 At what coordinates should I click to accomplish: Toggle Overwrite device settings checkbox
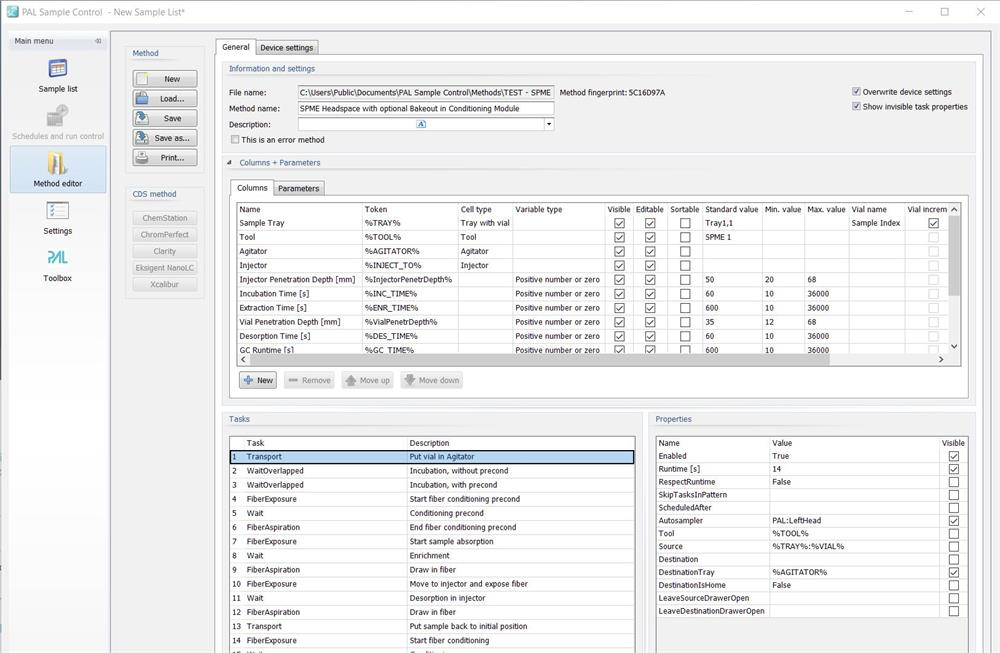pos(856,92)
